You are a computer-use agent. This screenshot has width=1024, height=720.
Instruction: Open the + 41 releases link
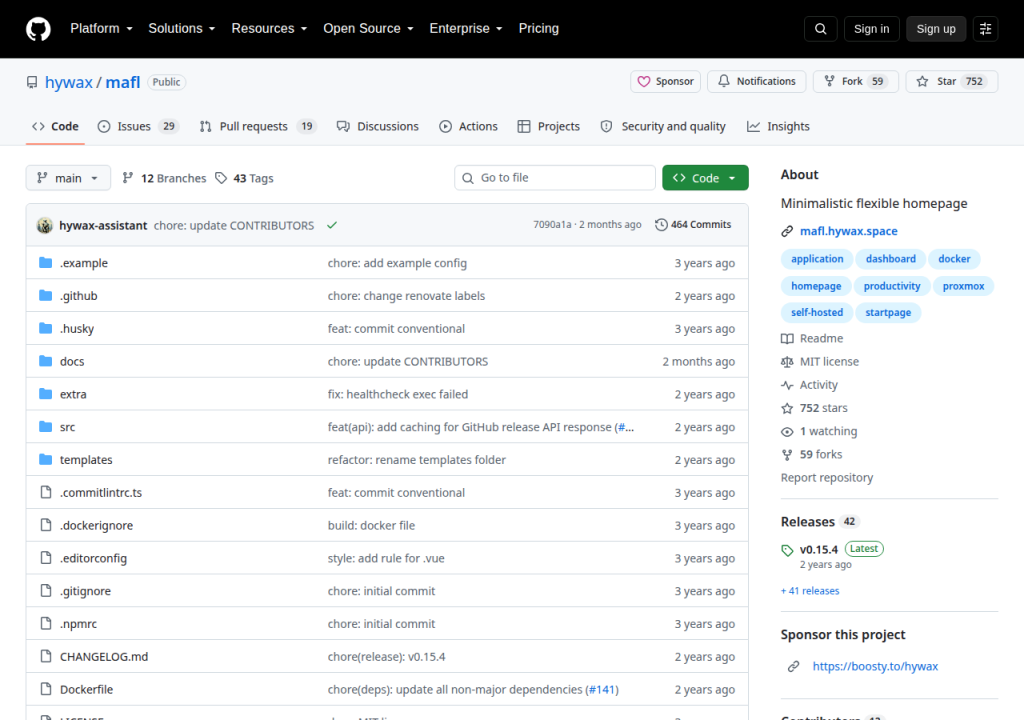click(x=810, y=591)
